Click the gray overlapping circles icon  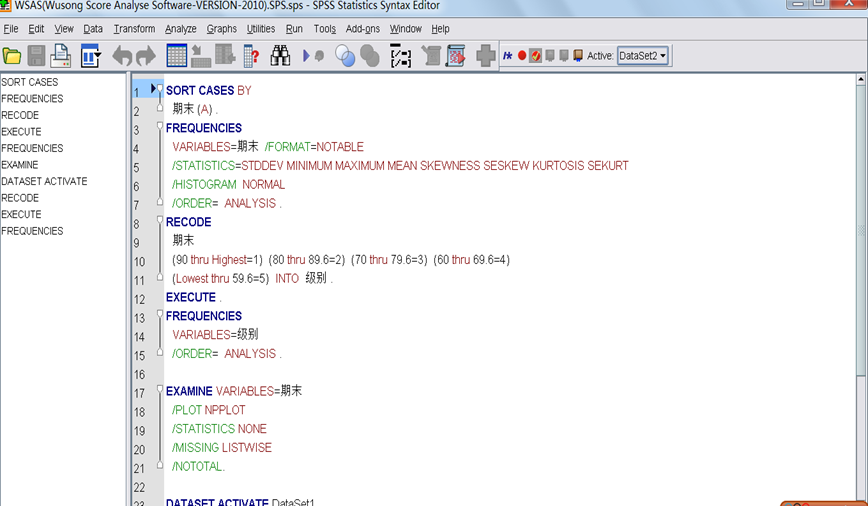pos(370,56)
